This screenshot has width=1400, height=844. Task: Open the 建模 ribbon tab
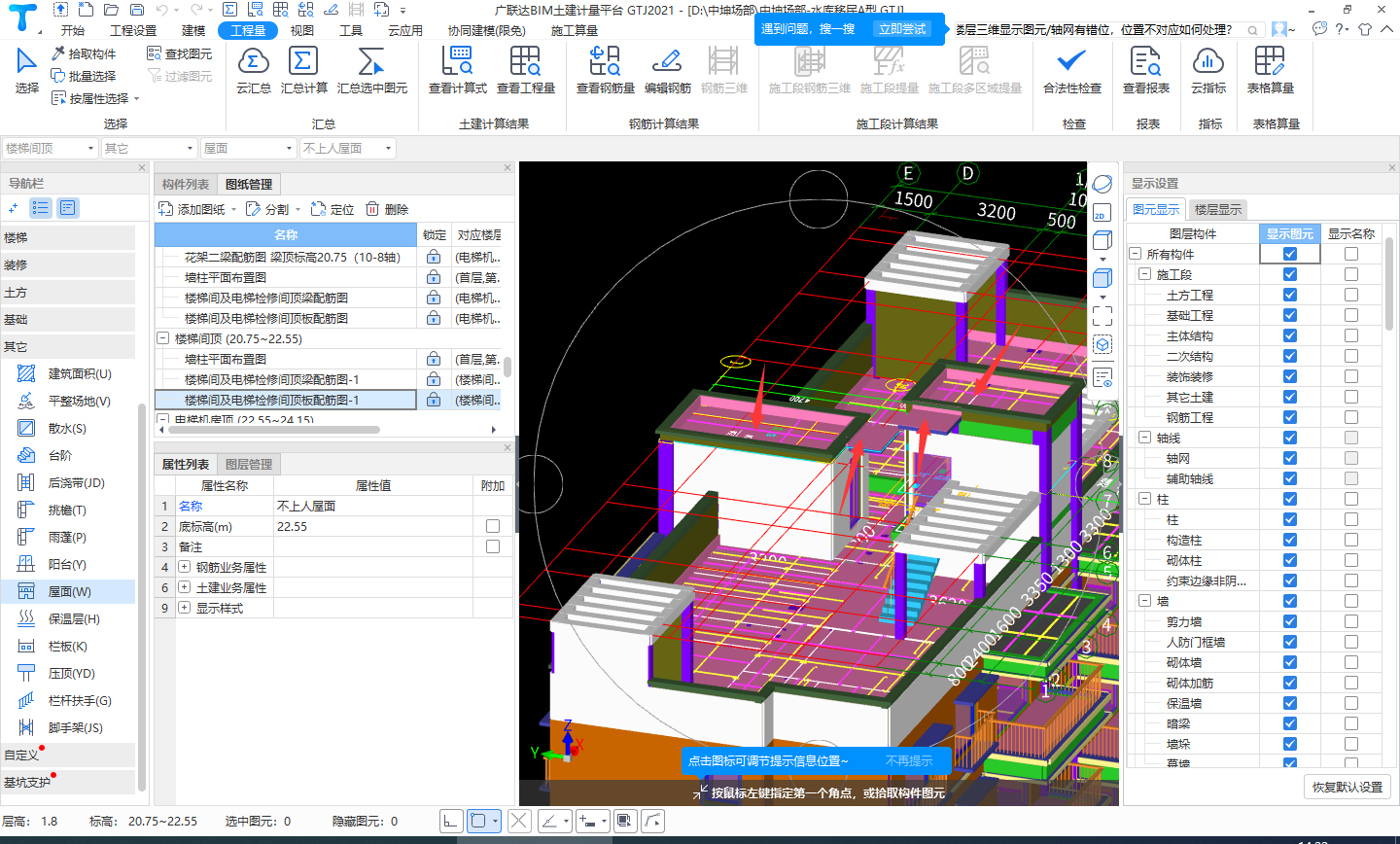coord(193,30)
